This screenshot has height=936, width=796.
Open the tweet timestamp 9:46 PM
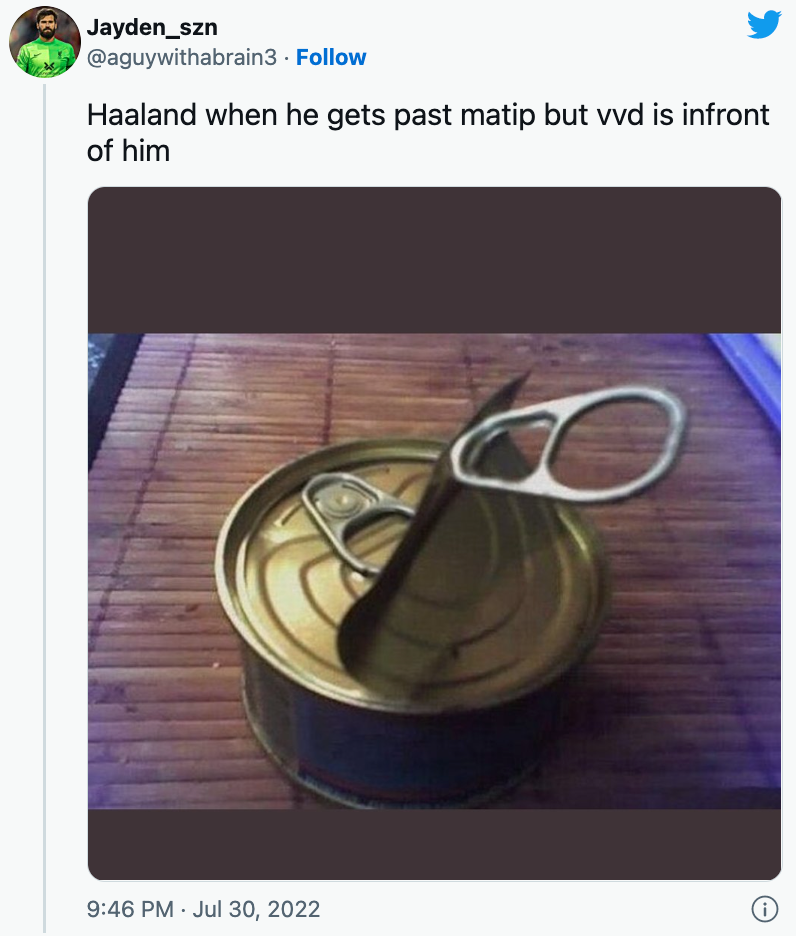pyautogui.click(x=130, y=909)
